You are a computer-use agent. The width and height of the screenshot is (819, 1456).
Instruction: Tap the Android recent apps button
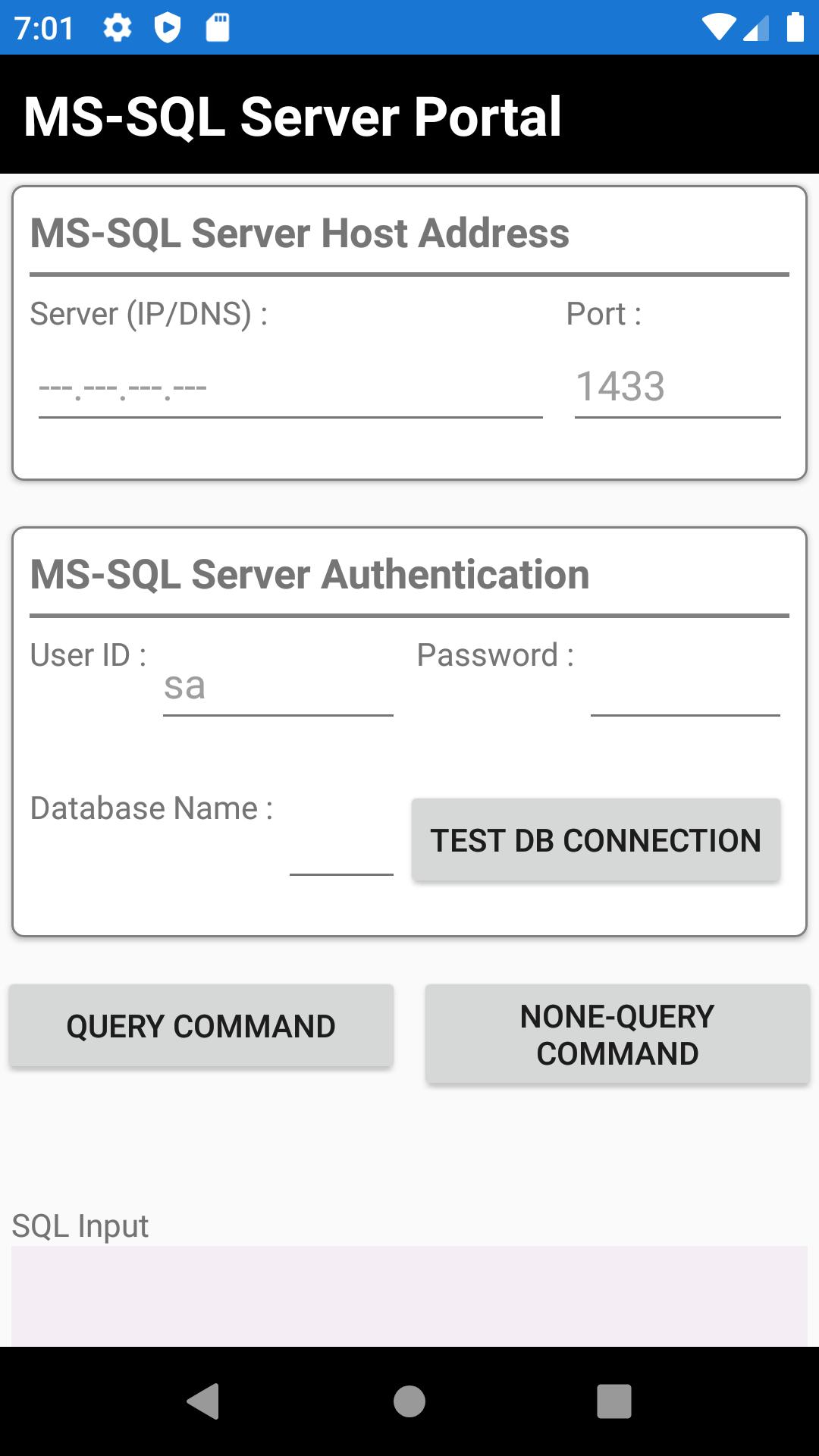[x=614, y=1401]
